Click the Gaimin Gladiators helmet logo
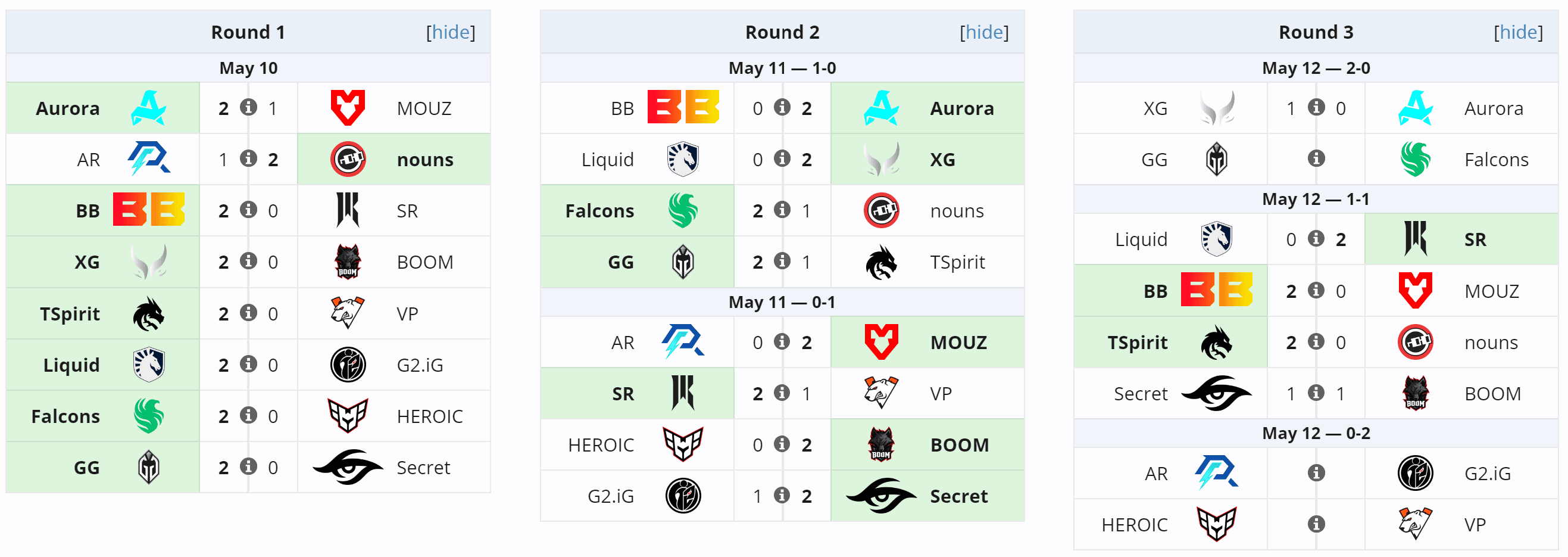The width and height of the screenshot is (1568, 557). tap(150, 468)
